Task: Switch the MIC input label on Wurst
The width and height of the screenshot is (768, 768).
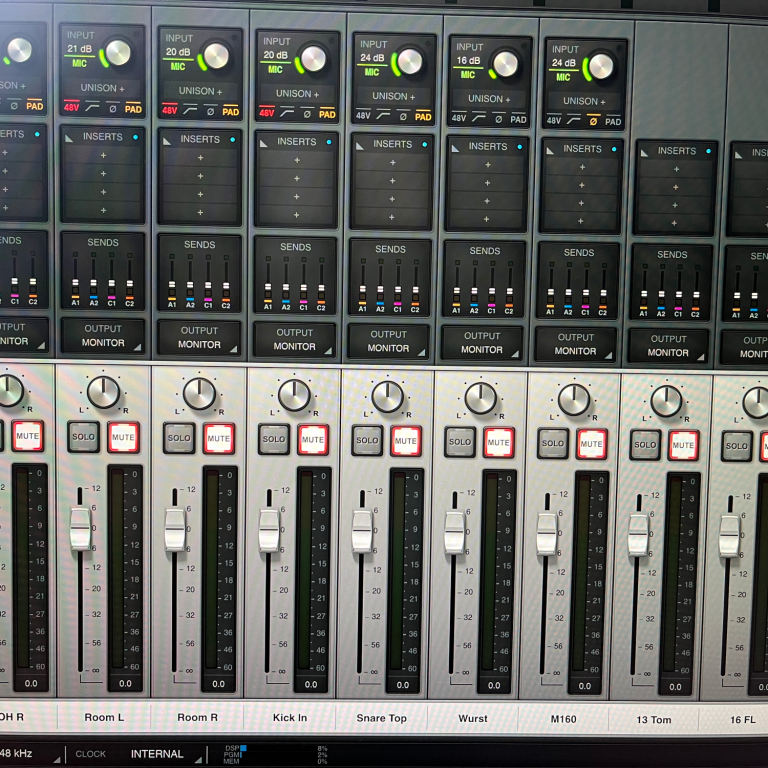Action: pos(468,74)
